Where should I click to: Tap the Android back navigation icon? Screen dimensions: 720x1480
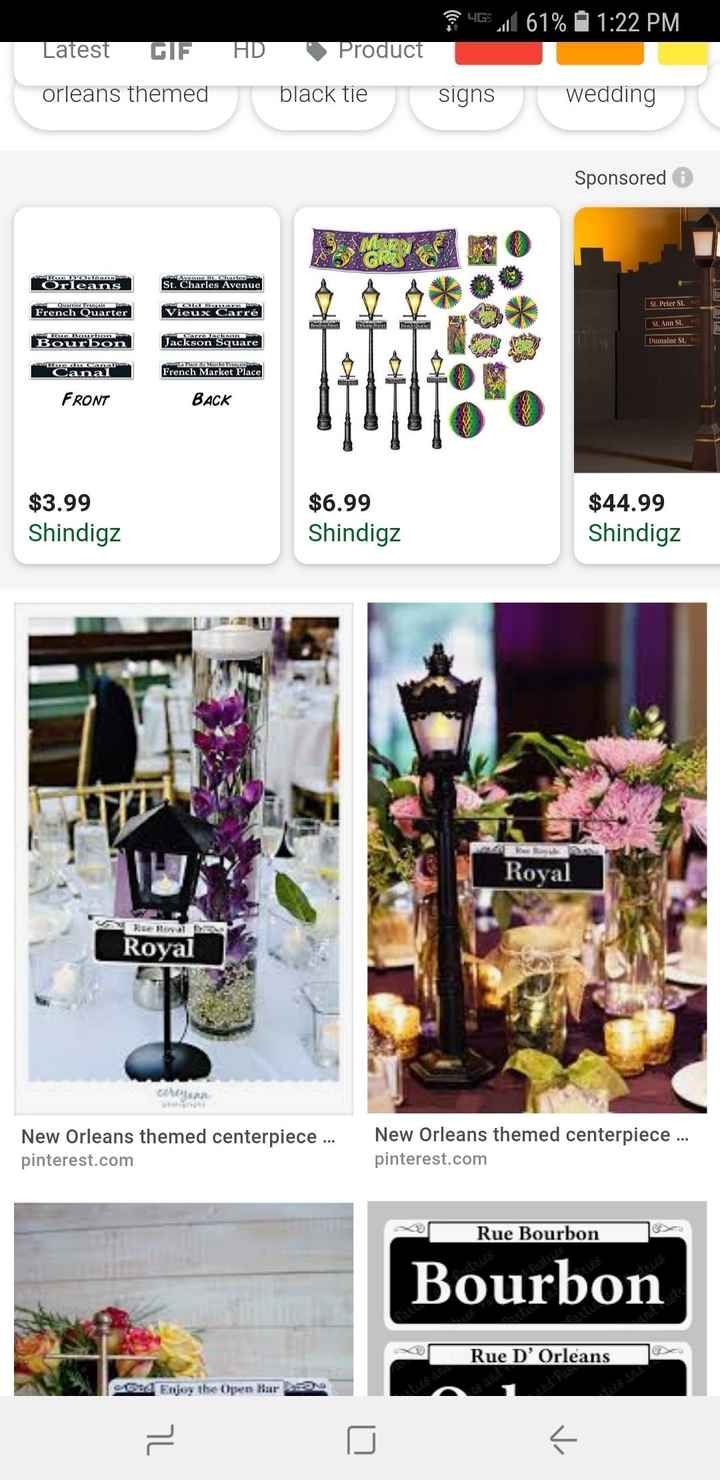point(563,1439)
